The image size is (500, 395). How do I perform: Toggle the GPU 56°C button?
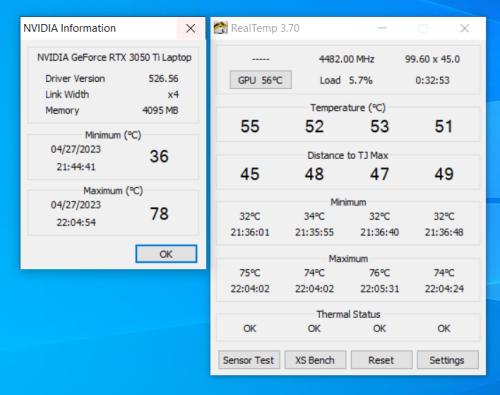[261, 80]
